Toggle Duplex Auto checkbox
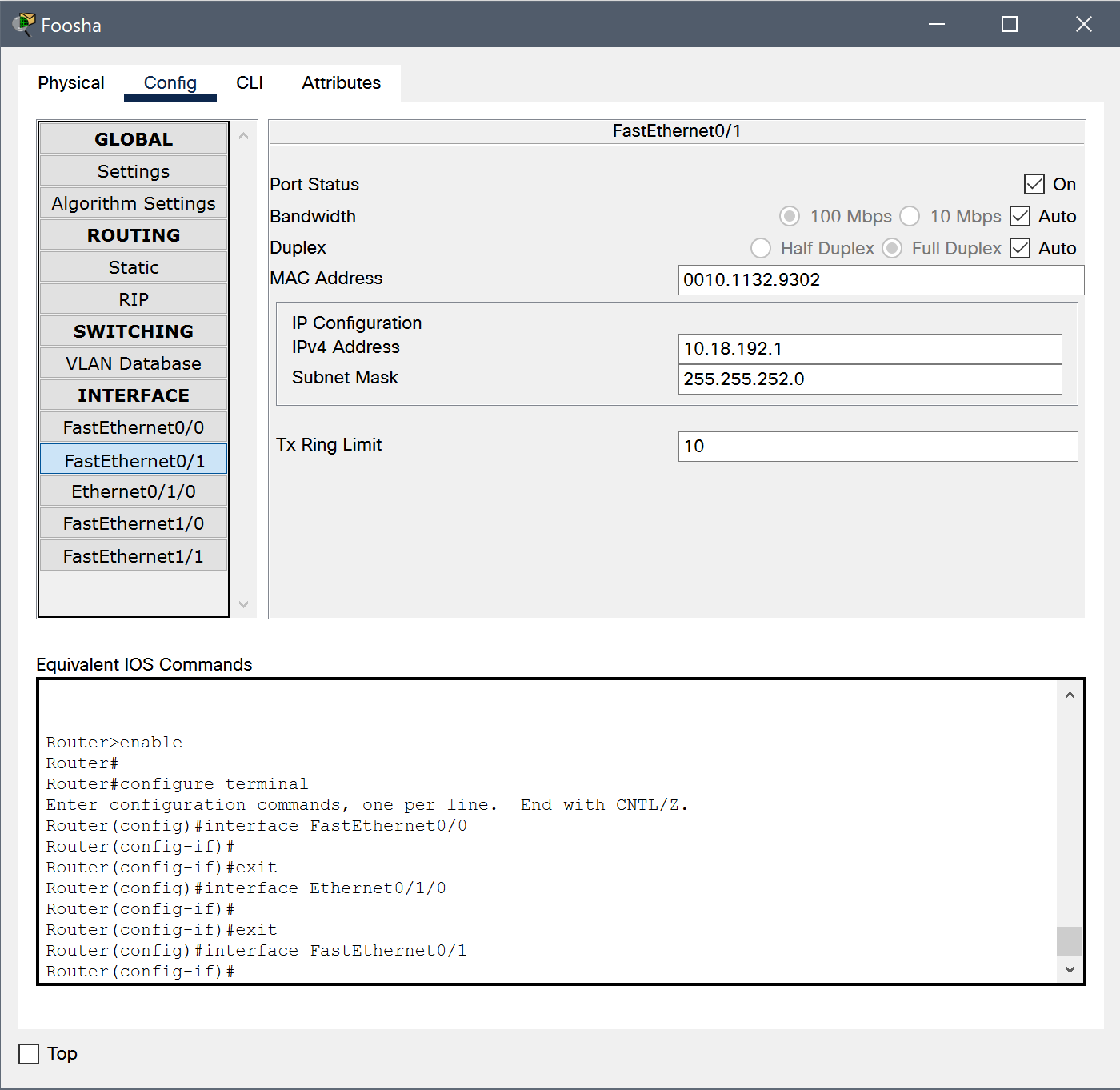The height and width of the screenshot is (1090, 1120). 1020,248
